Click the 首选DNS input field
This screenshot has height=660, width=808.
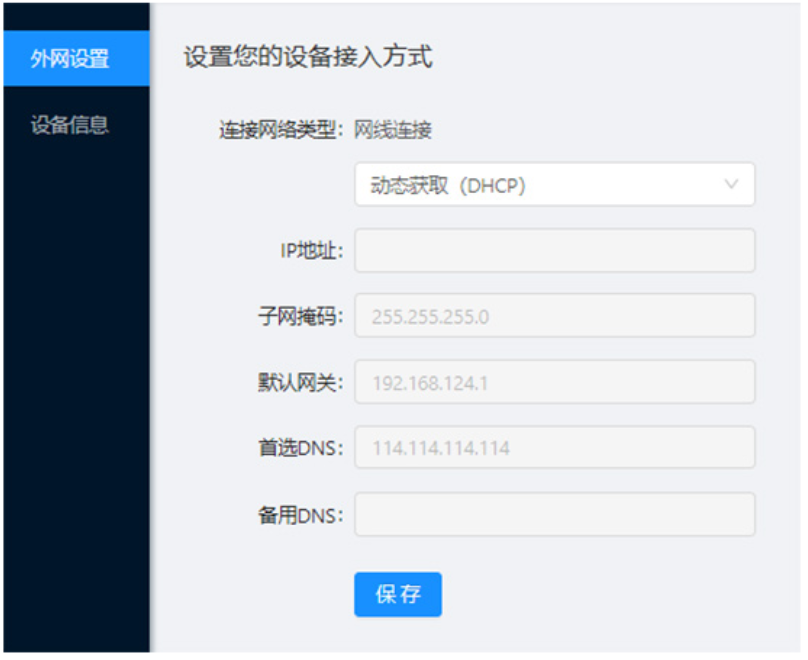(x=554, y=447)
